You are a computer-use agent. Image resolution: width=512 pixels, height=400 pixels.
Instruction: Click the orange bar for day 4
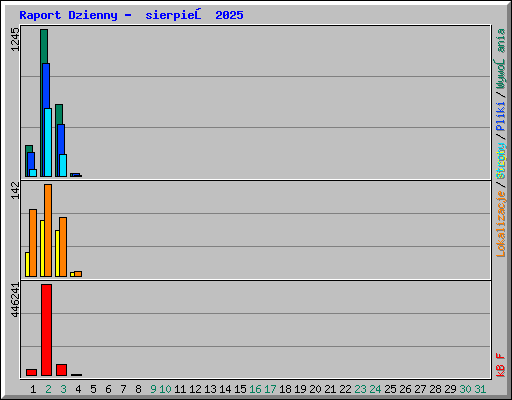78,274
